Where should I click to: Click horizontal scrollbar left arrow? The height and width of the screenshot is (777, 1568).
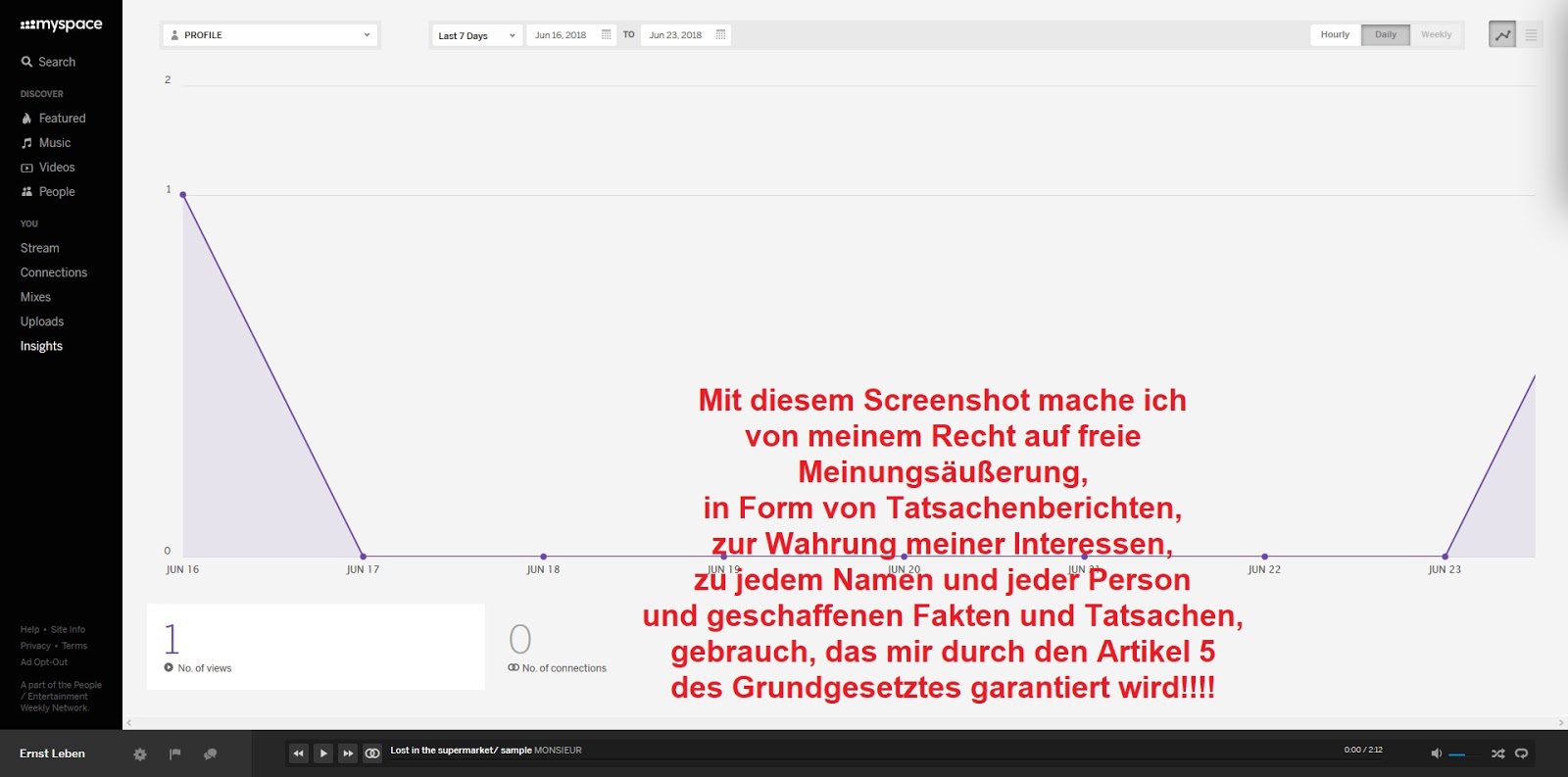(128, 723)
